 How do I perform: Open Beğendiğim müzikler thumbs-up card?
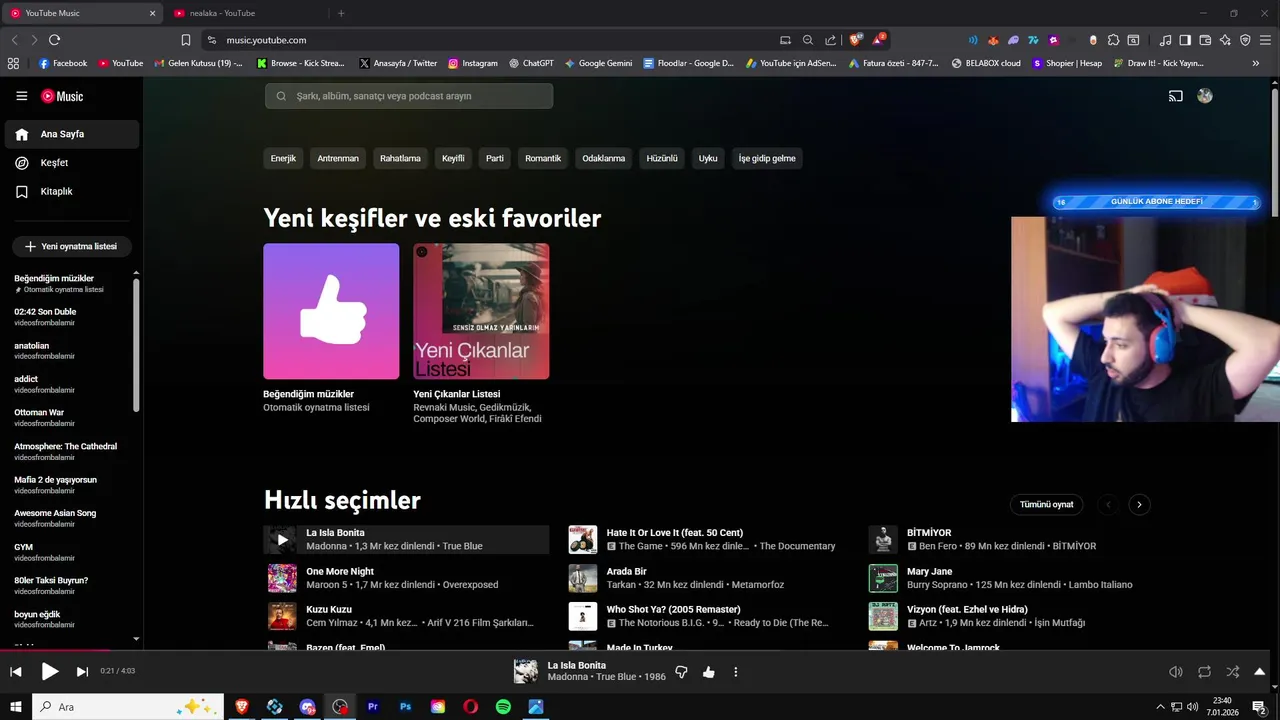331,311
